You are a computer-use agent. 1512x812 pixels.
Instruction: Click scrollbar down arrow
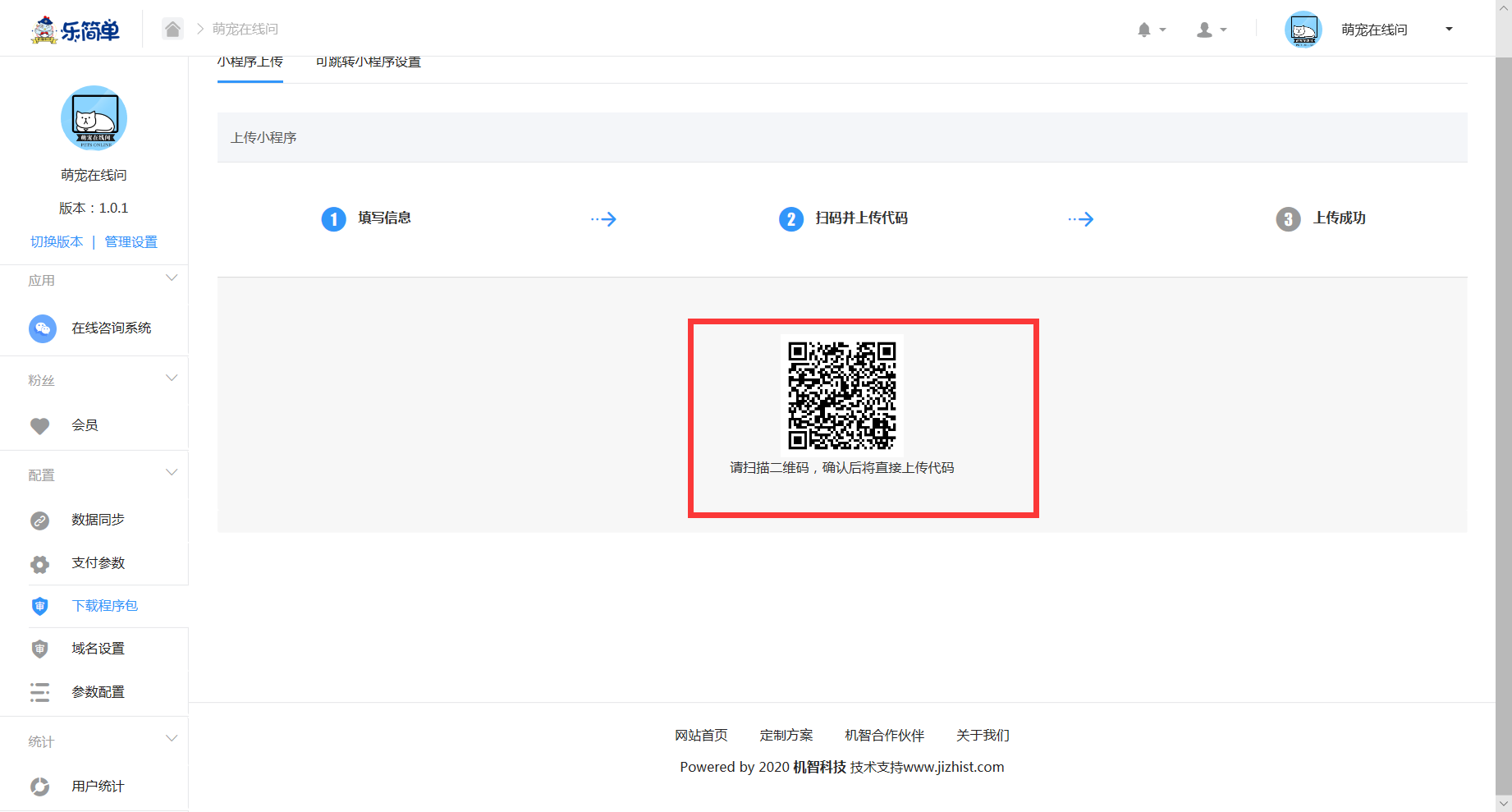click(1503, 804)
